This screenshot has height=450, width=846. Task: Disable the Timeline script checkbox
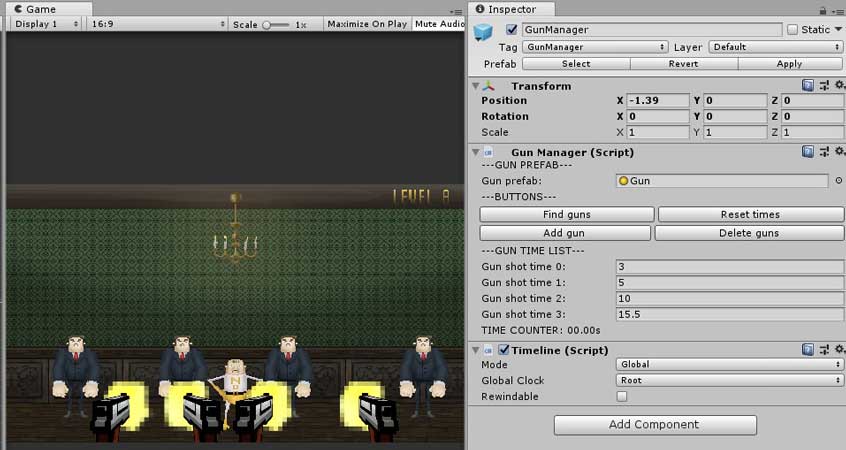[503, 350]
